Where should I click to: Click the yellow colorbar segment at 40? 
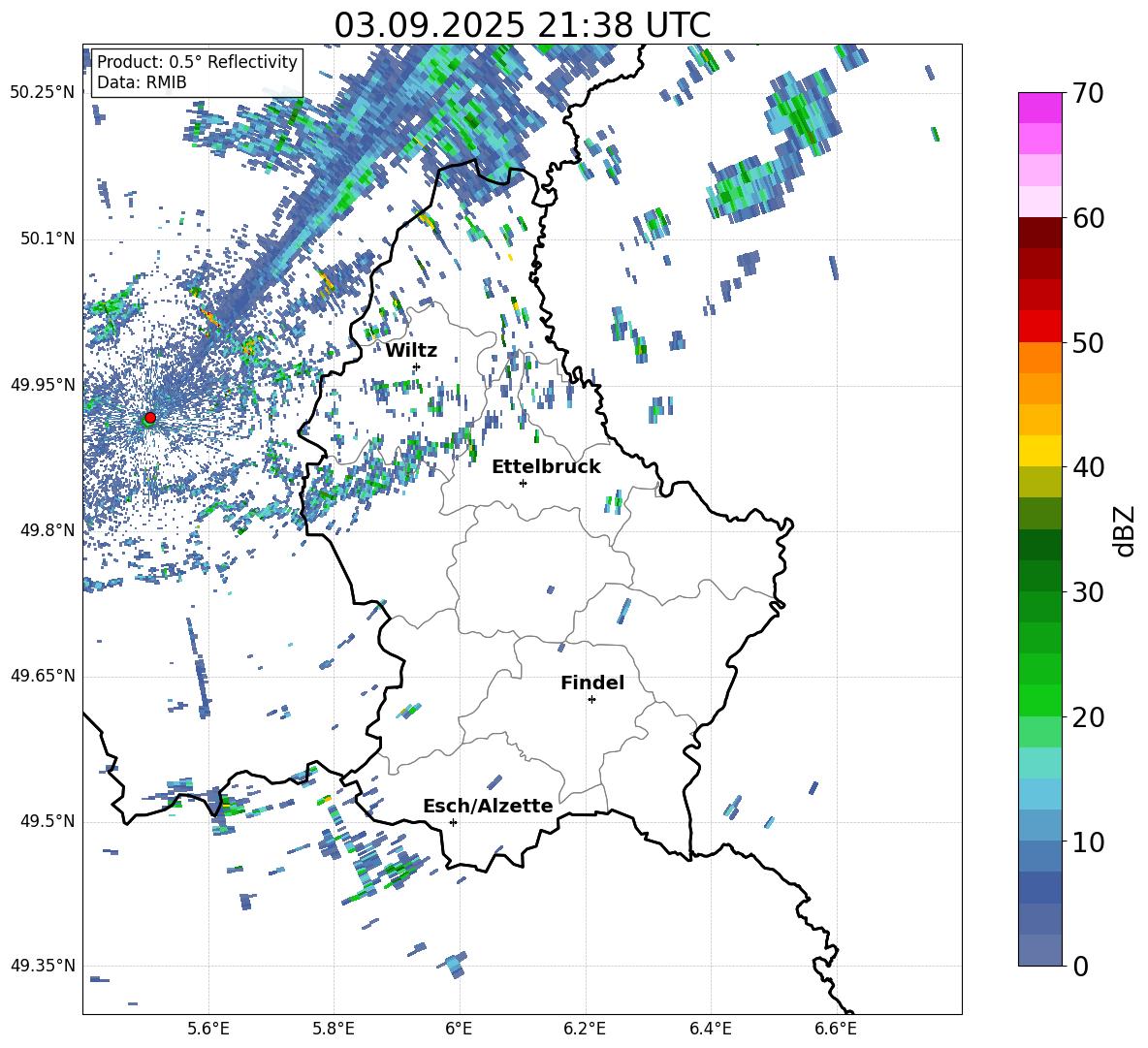click(x=1040, y=451)
